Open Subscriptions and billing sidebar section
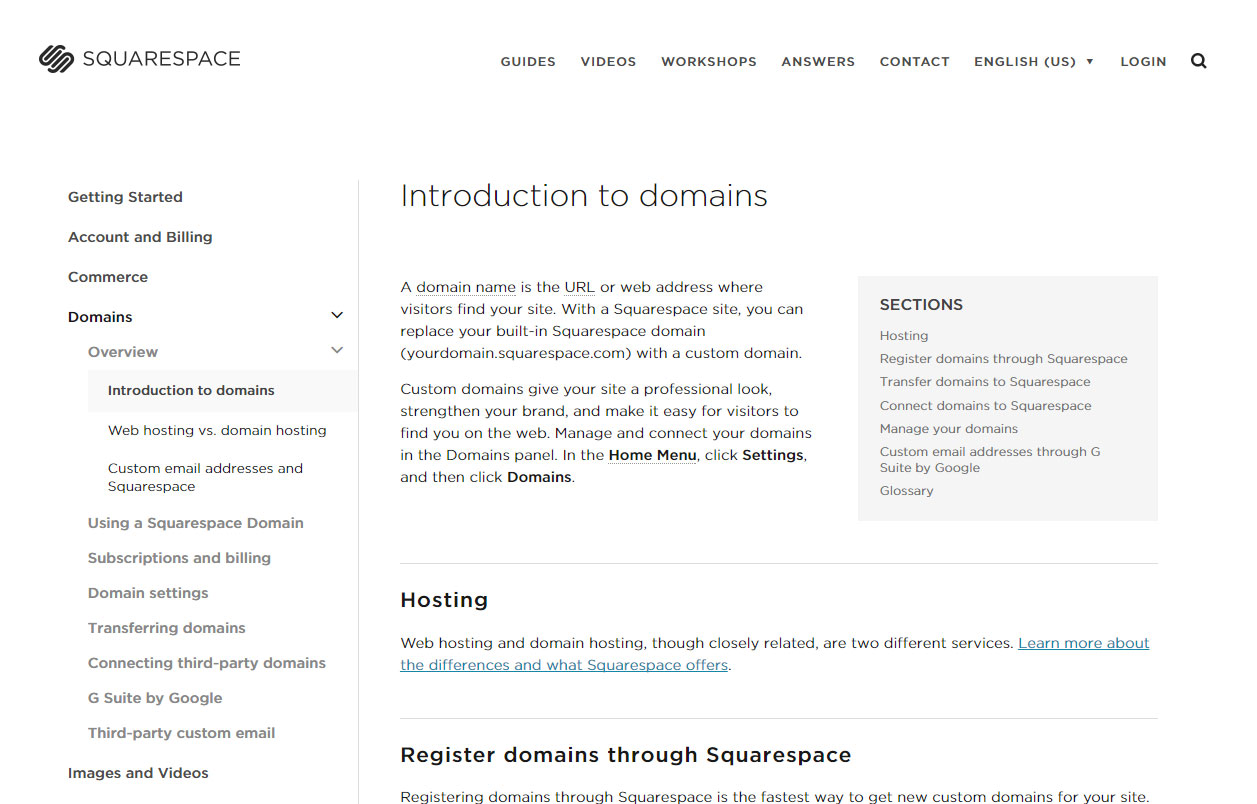1257x804 pixels. click(x=179, y=558)
